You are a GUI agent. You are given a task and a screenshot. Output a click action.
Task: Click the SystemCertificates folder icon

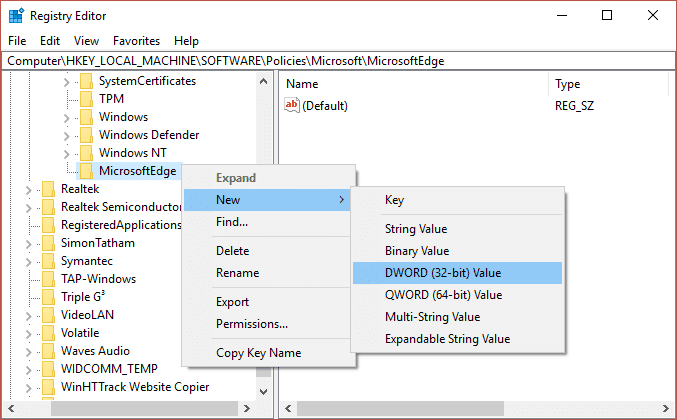86,81
